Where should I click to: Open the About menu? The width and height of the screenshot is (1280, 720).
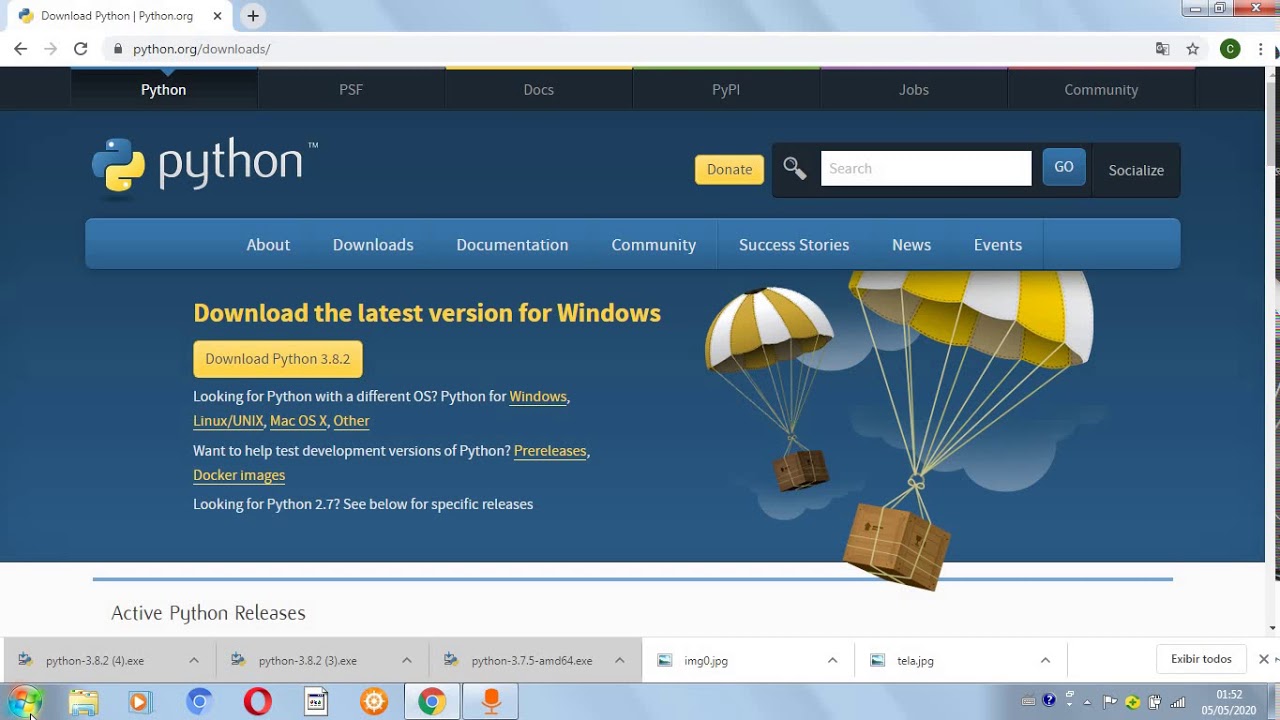click(x=268, y=245)
